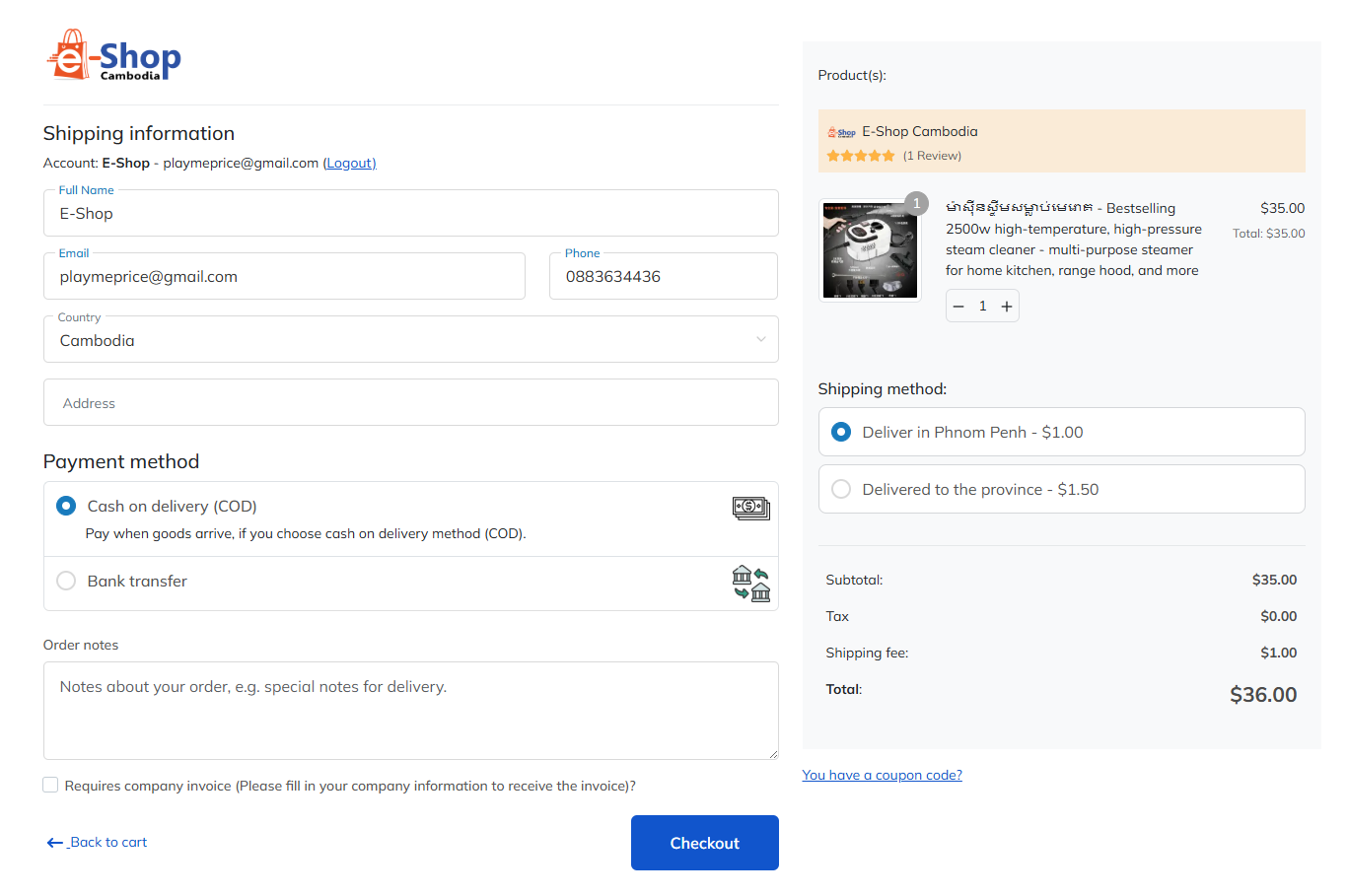Decrease product quantity with minus button
The width and height of the screenshot is (1348, 896).
958,307
